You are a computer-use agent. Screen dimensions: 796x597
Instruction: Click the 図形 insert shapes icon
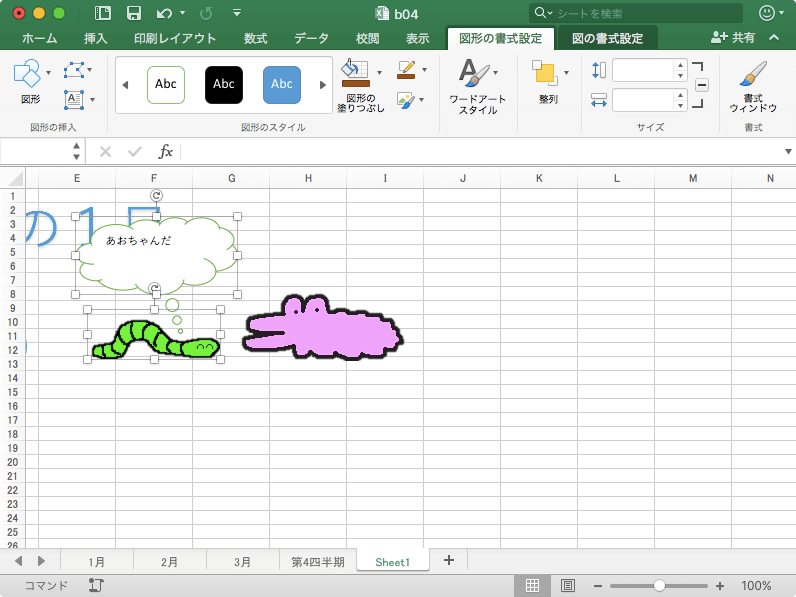pyautogui.click(x=27, y=73)
